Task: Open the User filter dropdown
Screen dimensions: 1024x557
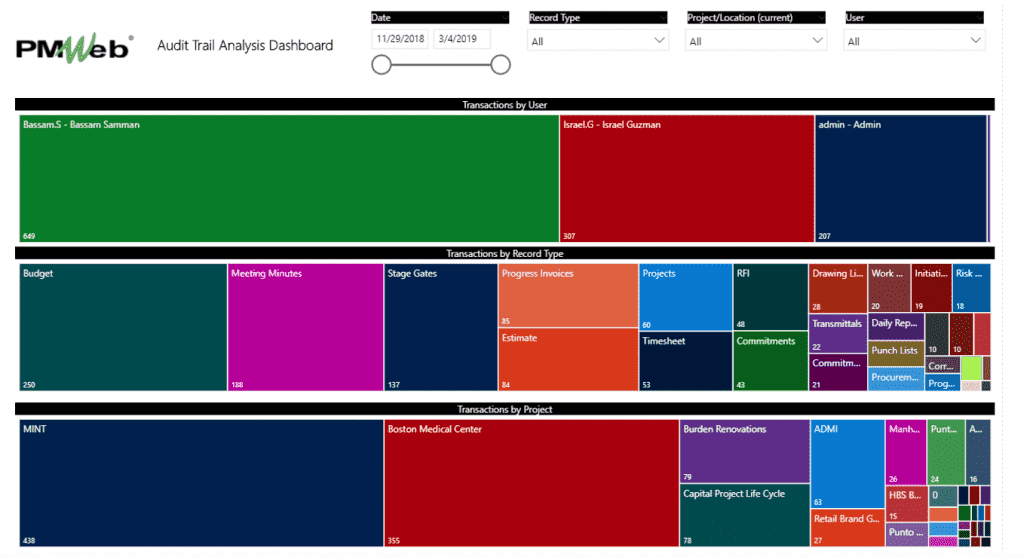Action: (914, 41)
